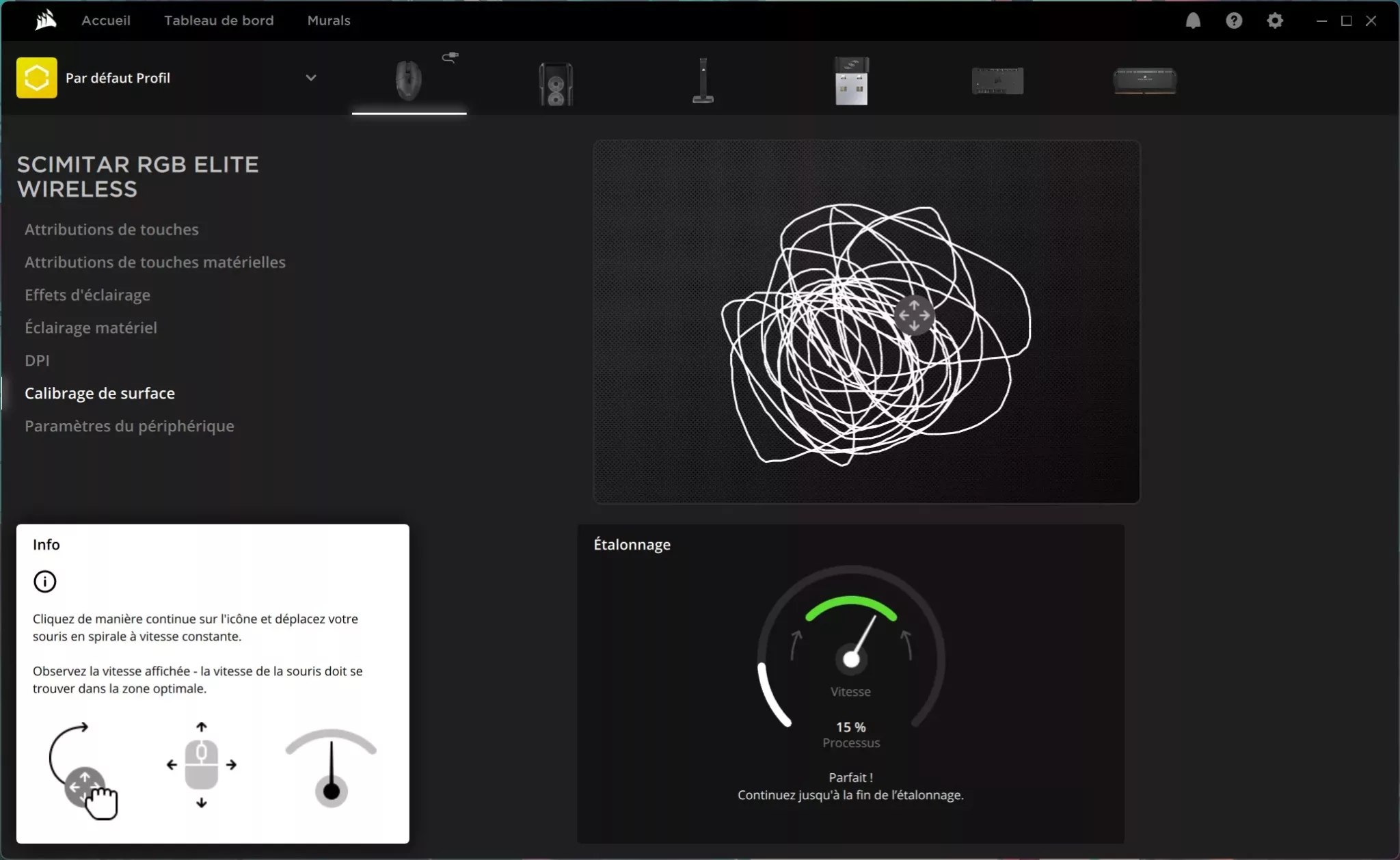Screen dimensions: 1400x860
Task: Open Paramètres du périphérique
Action: [129, 426]
